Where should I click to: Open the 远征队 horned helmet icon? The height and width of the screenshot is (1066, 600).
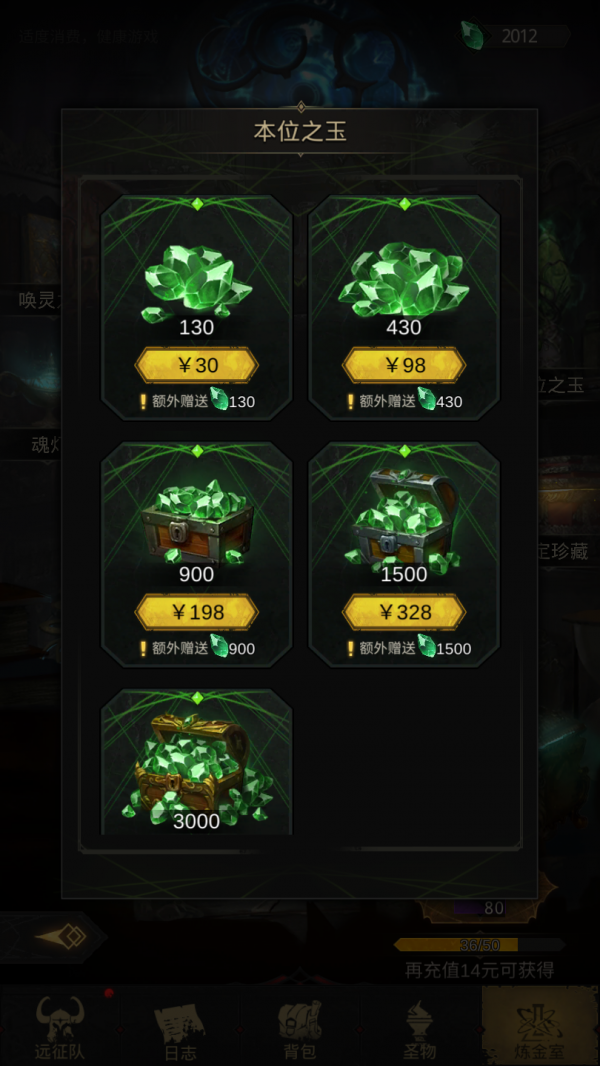[60, 1017]
